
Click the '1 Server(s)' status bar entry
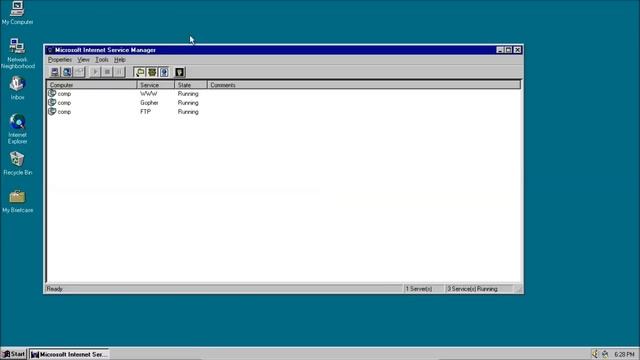click(x=423, y=289)
